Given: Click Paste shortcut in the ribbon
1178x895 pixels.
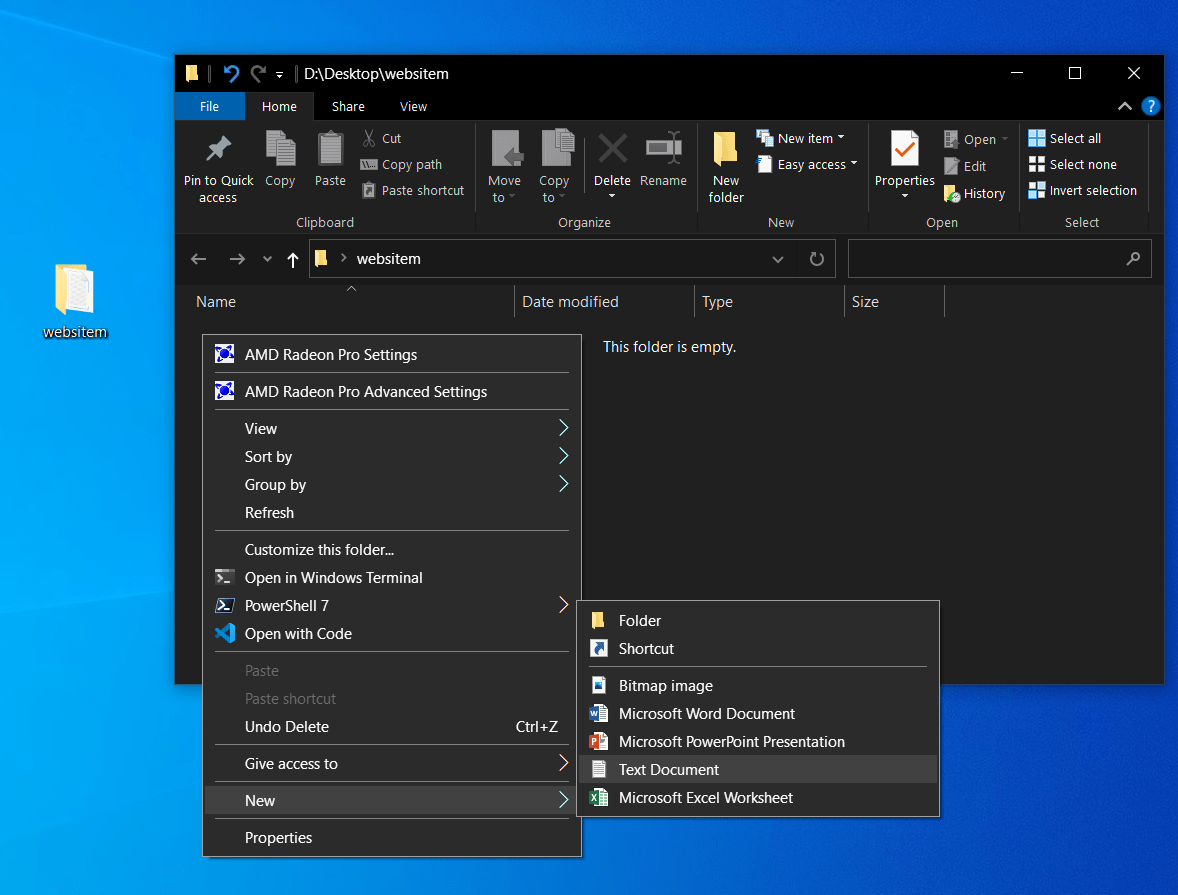Looking at the screenshot, I should pyautogui.click(x=412, y=191).
